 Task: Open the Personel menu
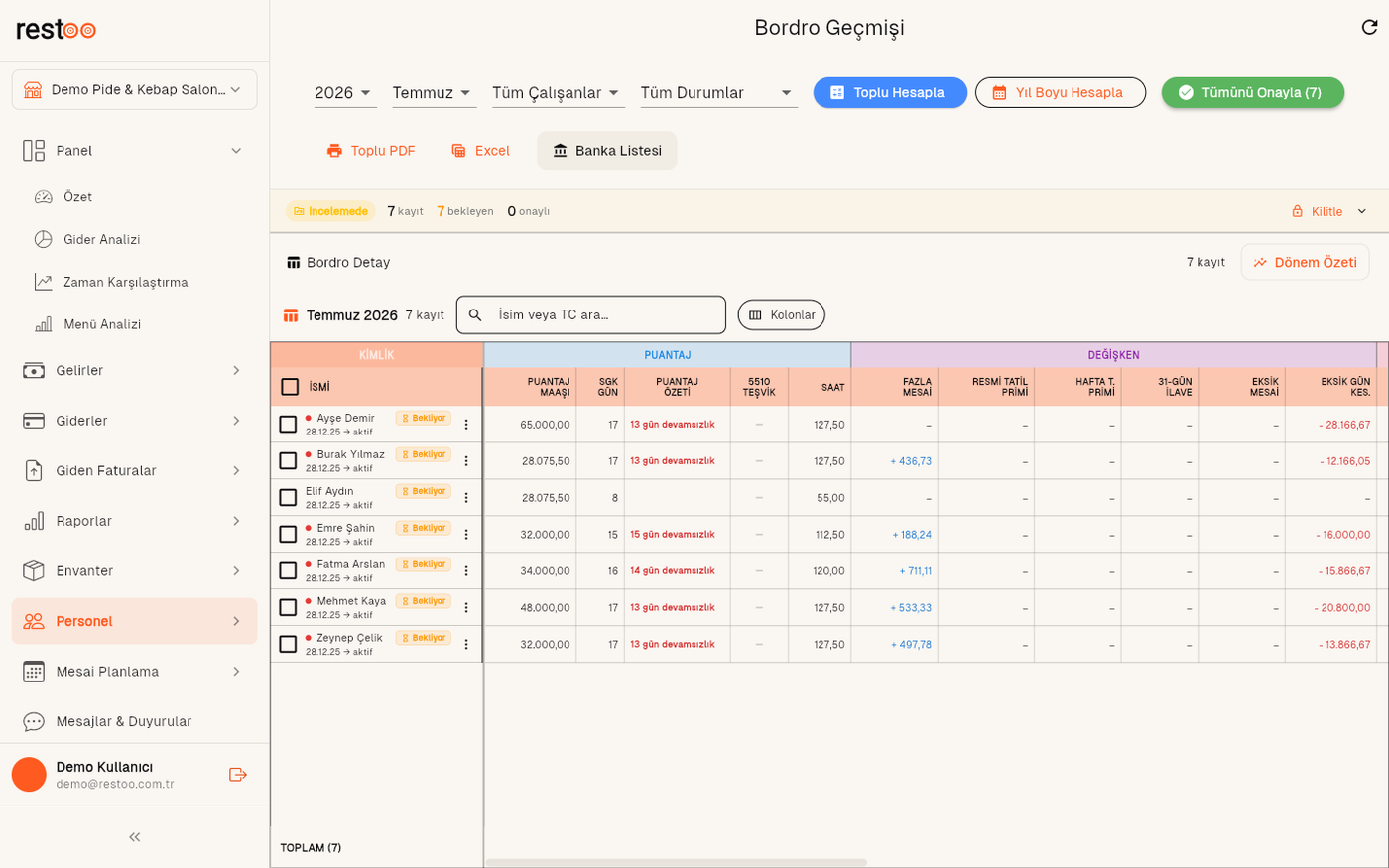pos(135,622)
